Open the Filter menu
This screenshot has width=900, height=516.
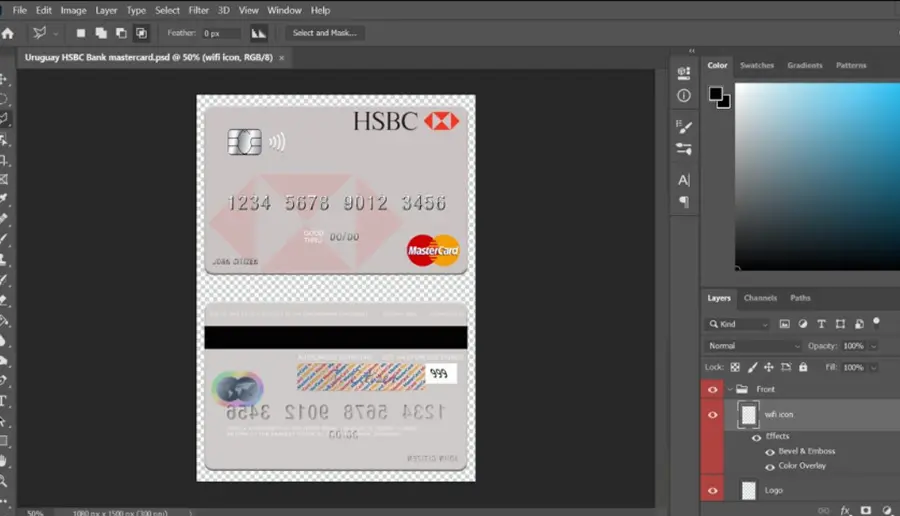click(199, 10)
